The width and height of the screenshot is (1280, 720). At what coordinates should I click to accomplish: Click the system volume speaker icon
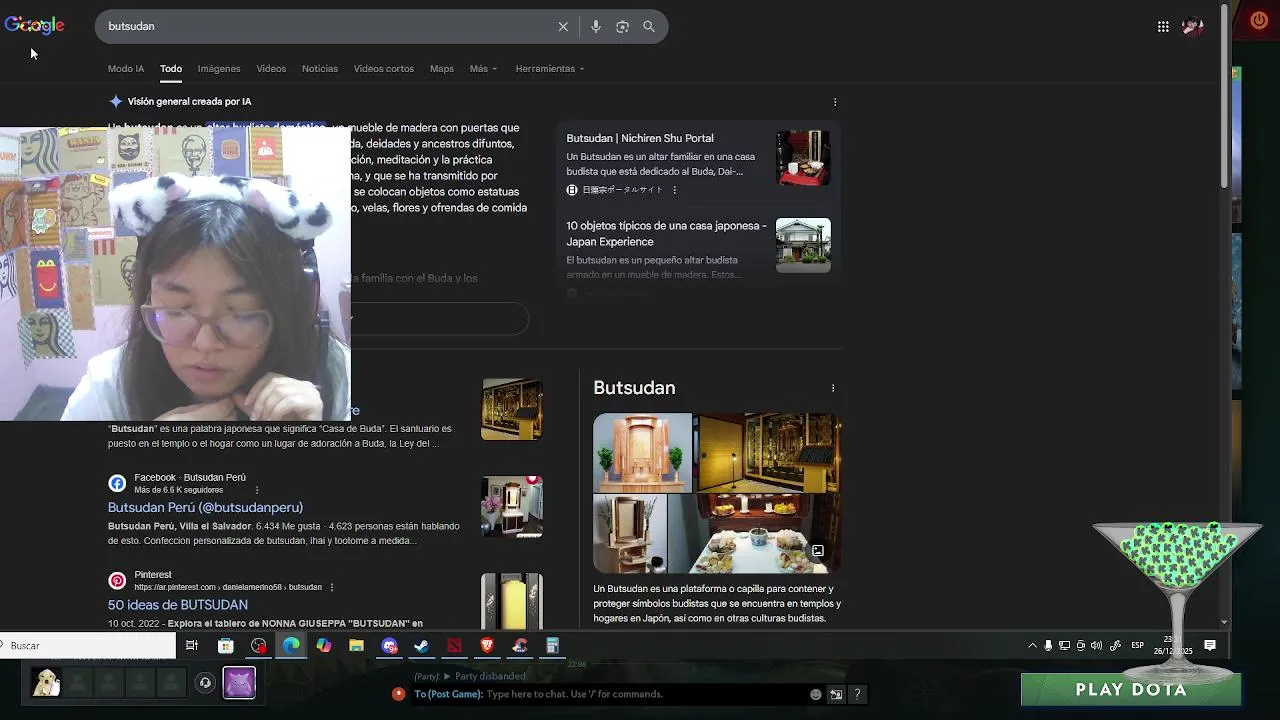[1097, 646]
